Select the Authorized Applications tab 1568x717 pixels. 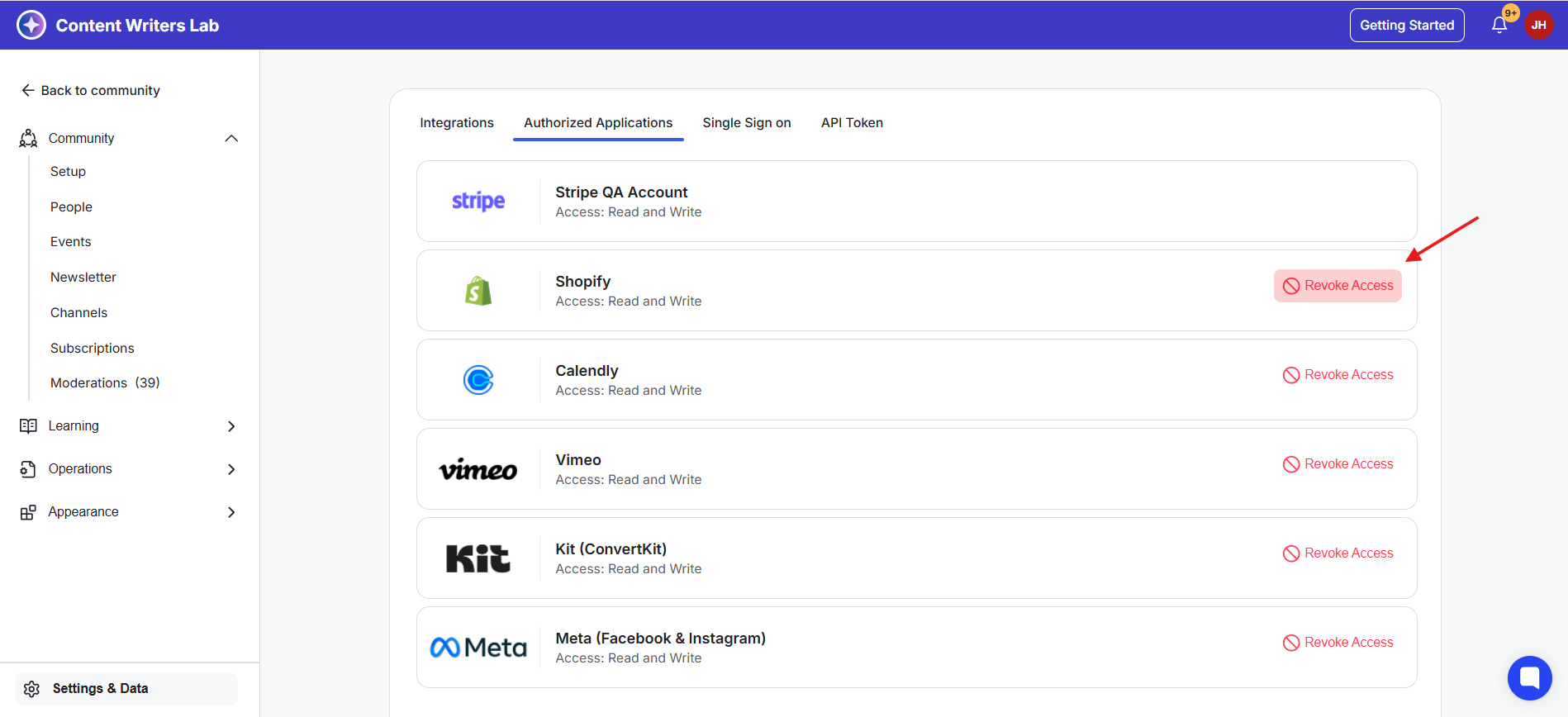point(598,122)
